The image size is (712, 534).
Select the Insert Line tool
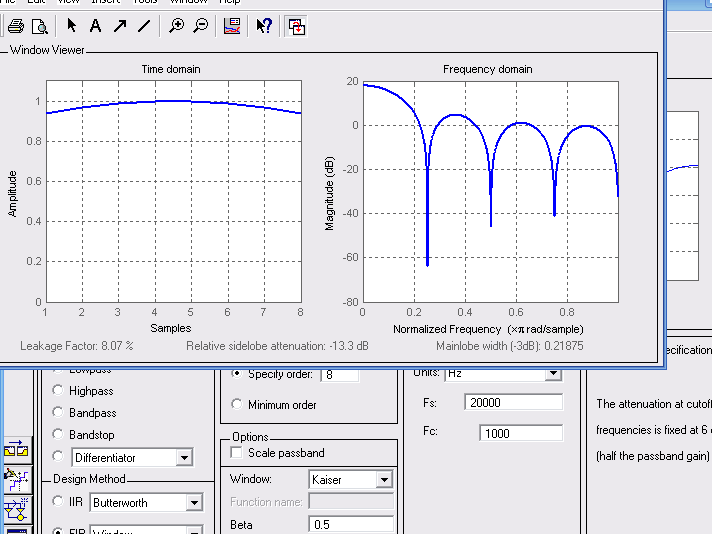tap(144, 27)
